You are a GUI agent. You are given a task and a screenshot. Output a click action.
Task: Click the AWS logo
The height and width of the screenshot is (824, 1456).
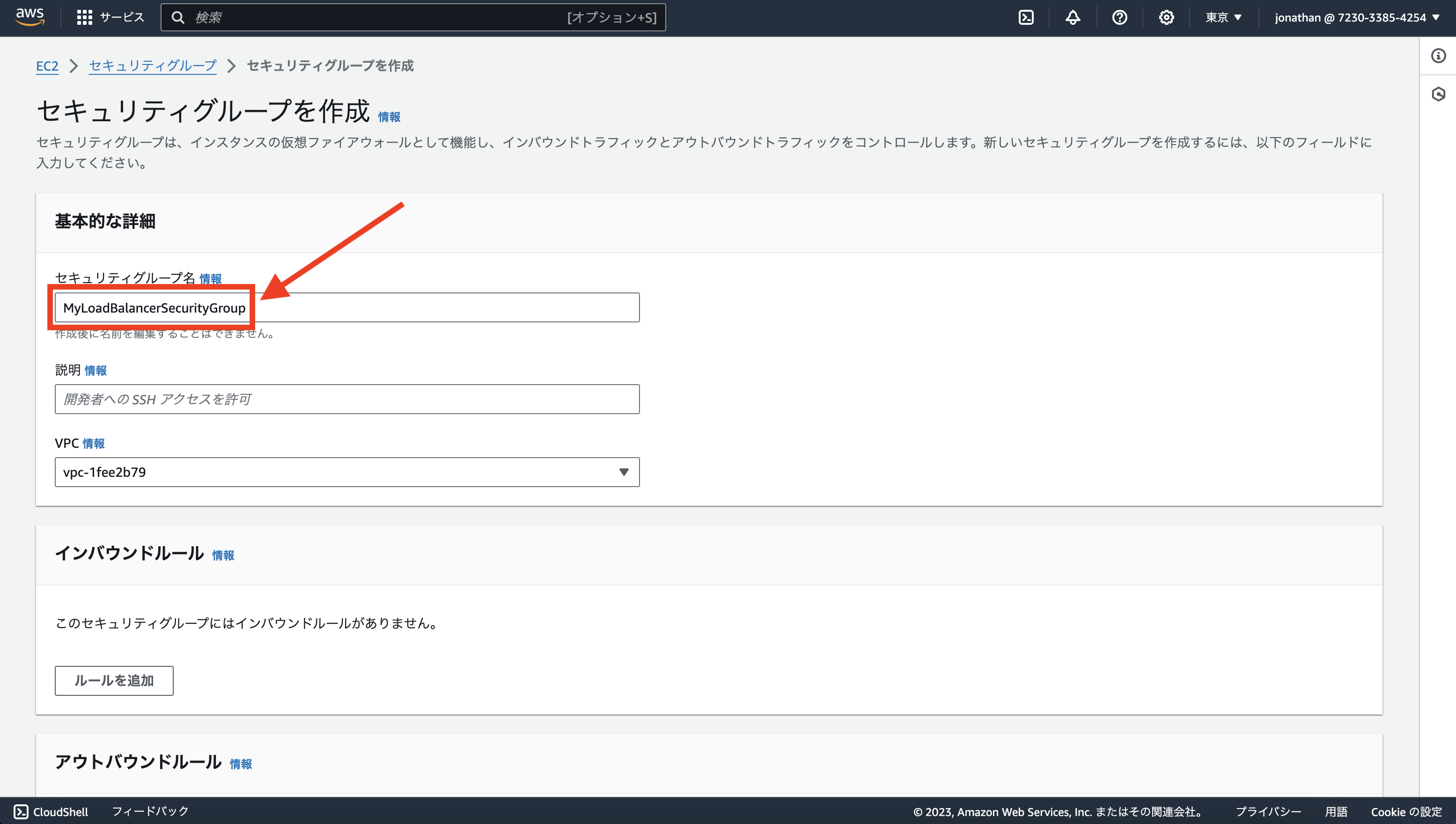(x=30, y=17)
